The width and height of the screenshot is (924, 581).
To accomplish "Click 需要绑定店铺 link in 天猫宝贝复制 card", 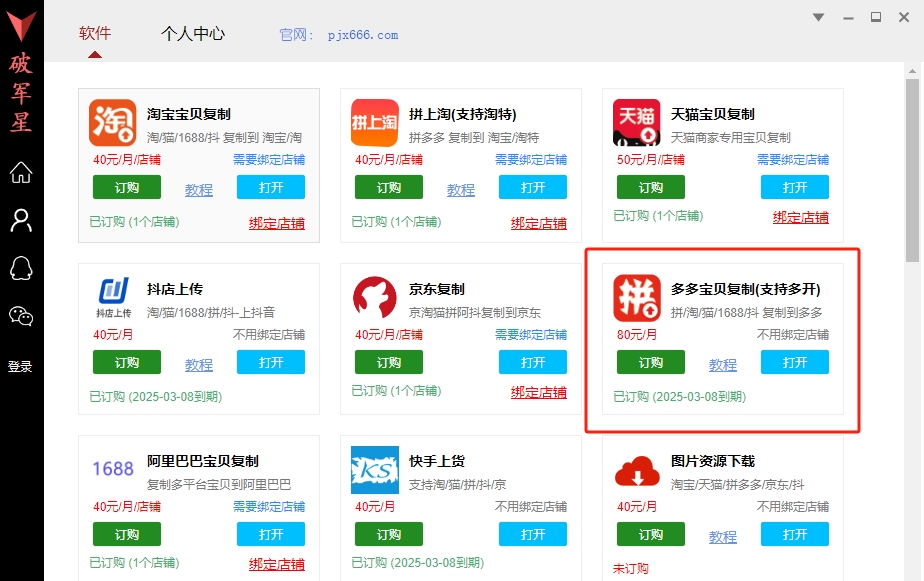I will (793, 160).
